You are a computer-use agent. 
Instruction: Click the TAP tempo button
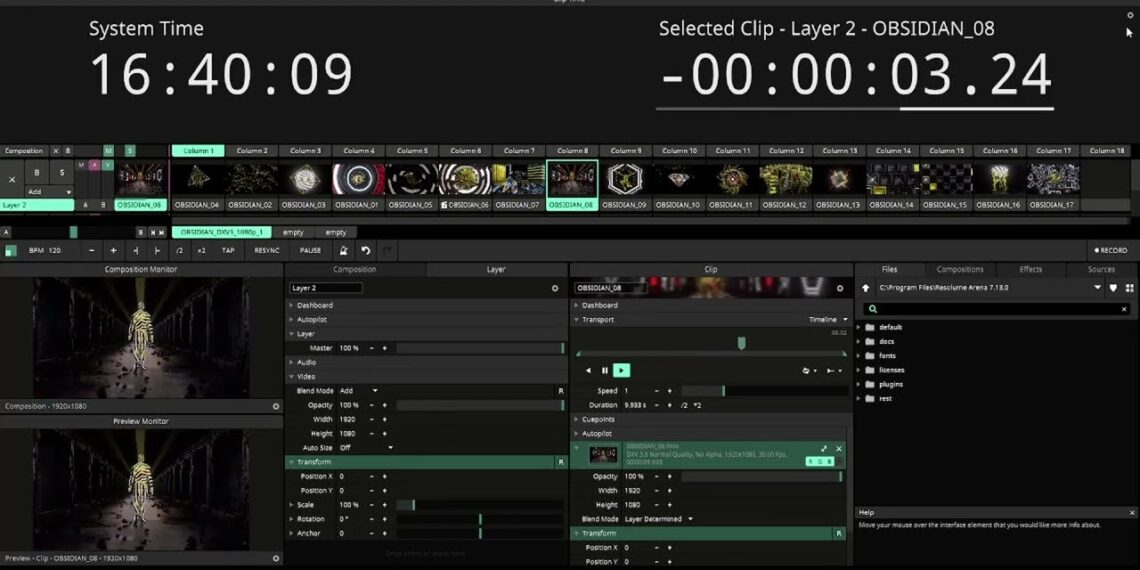coord(228,250)
